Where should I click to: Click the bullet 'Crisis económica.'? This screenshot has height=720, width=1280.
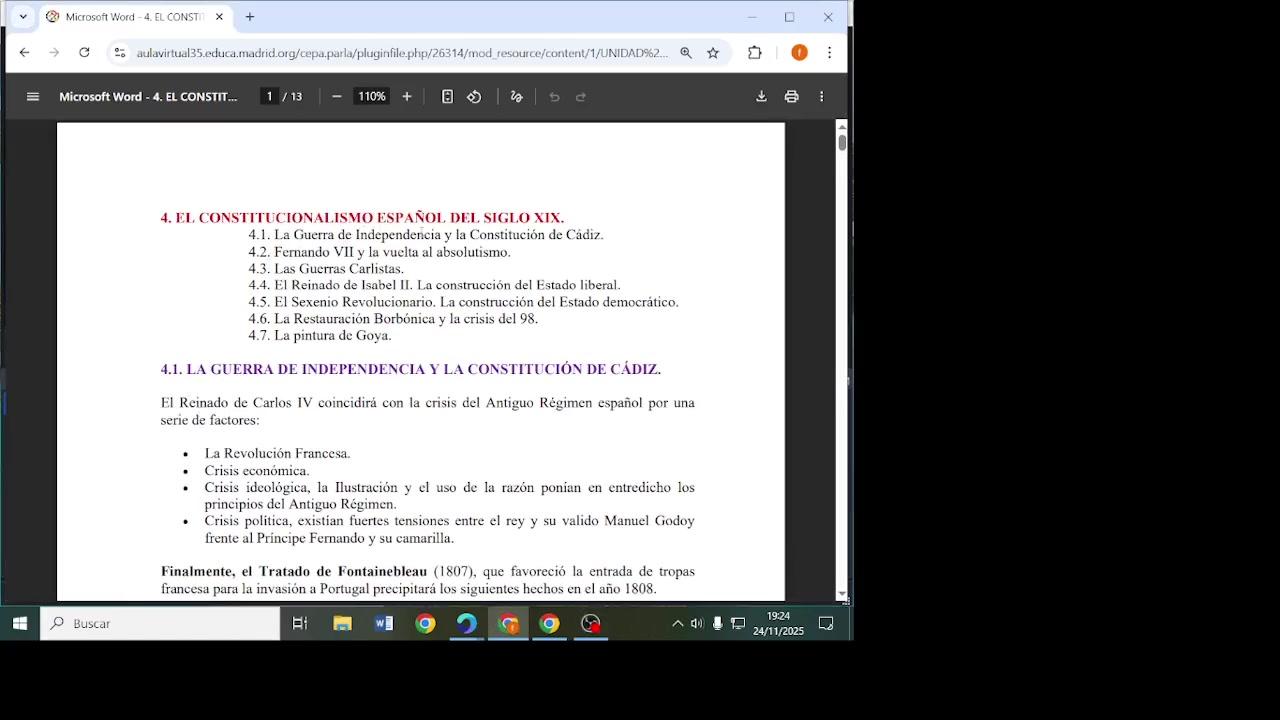point(257,471)
